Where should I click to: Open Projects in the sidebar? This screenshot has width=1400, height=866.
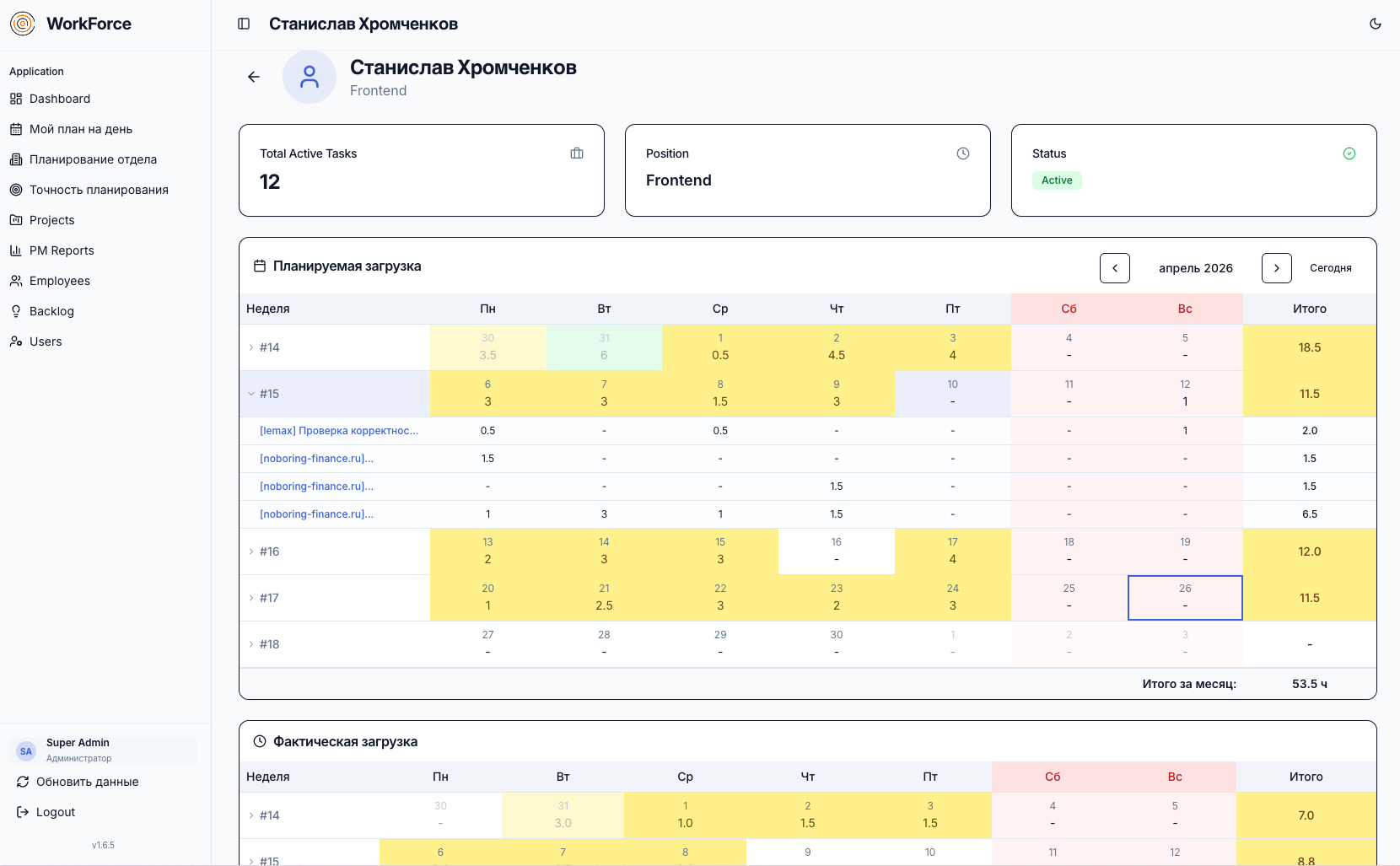53,220
